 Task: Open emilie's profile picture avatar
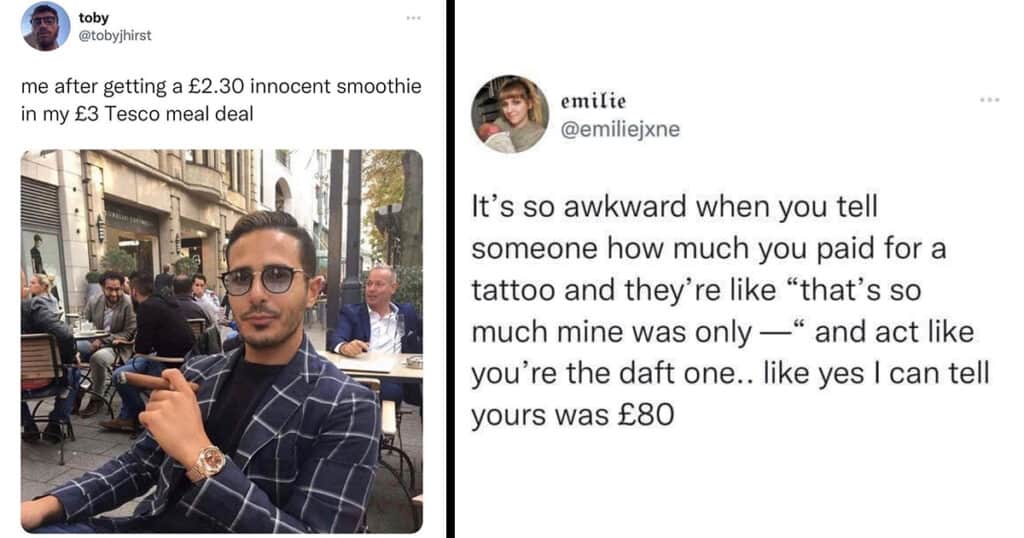(x=510, y=114)
